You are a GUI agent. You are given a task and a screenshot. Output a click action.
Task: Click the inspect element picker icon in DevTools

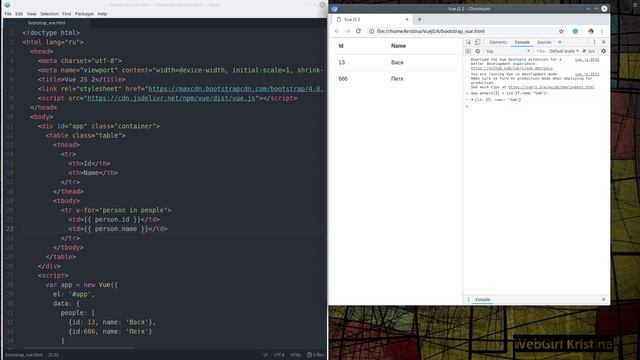[x=469, y=42]
